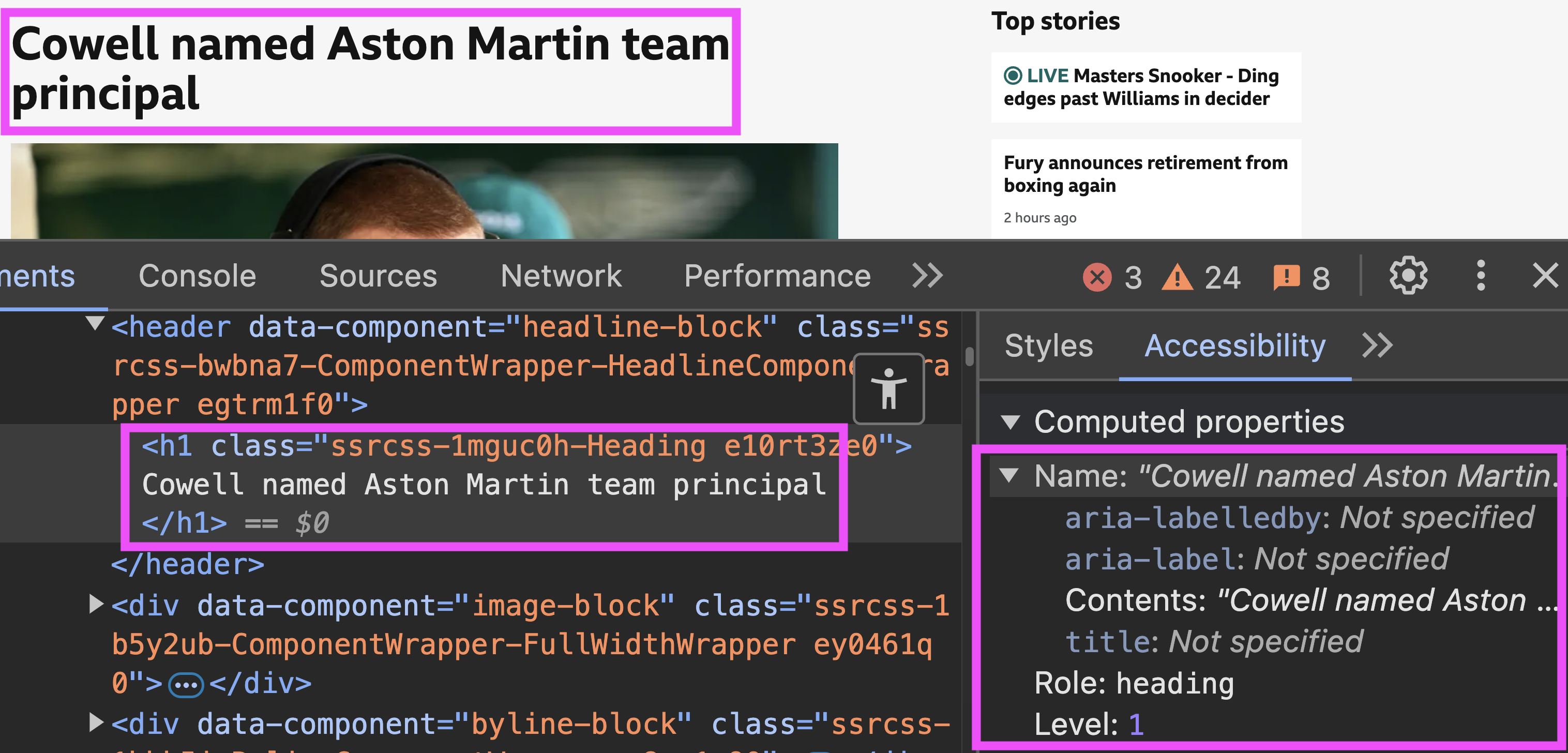The width and height of the screenshot is (1568, 753).
Task: Select the Accessibility pane
Action: [1235, 345]
